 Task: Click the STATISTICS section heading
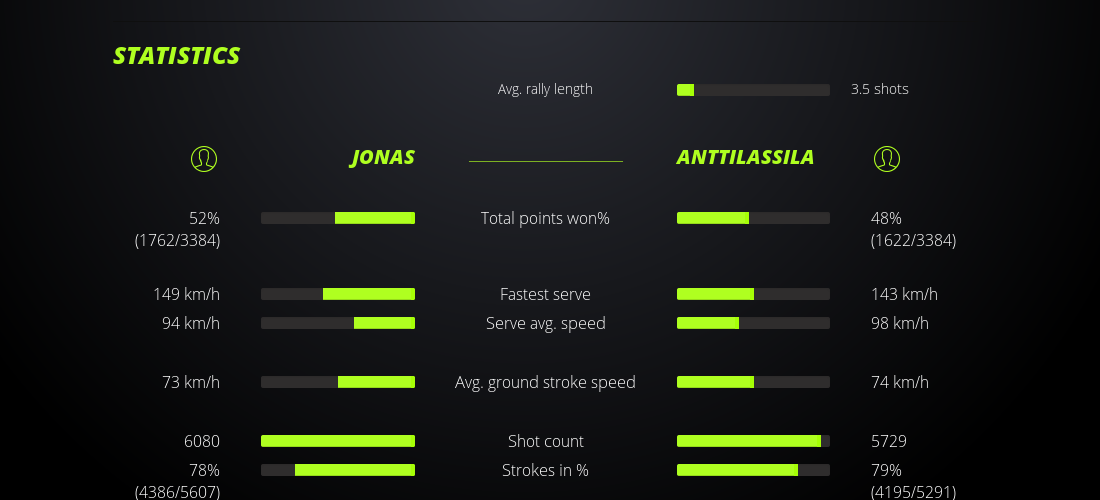(x=177, y=56)
